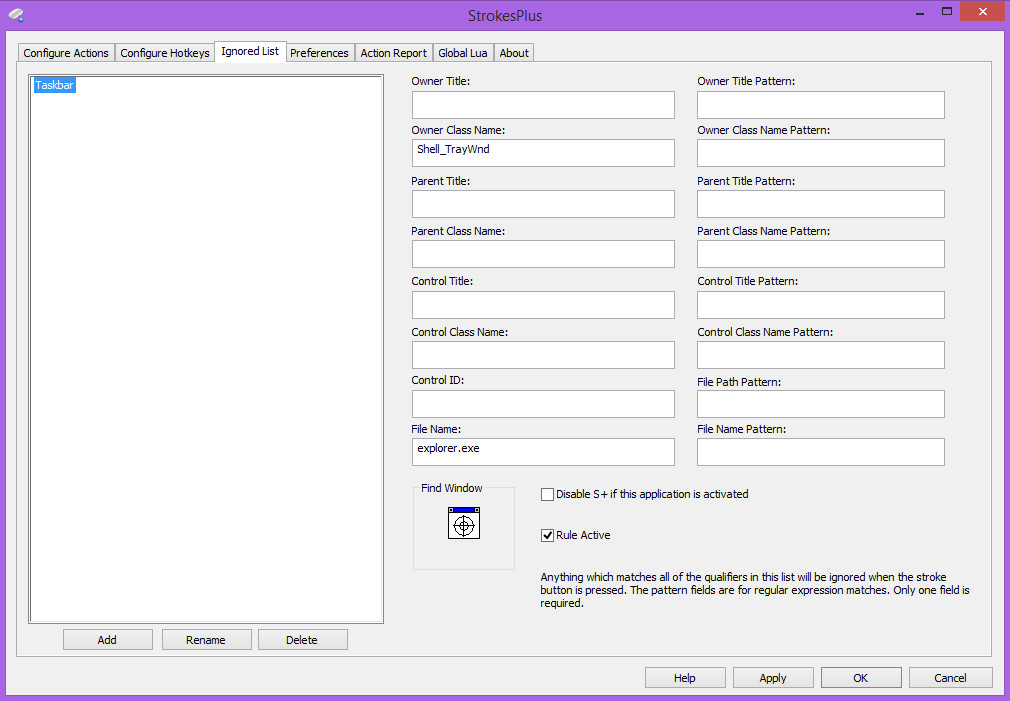Open the Configure Hotkeys tab
Image resolution: width=1010 pixels, height=701 pixels.
tap(165, 53)
